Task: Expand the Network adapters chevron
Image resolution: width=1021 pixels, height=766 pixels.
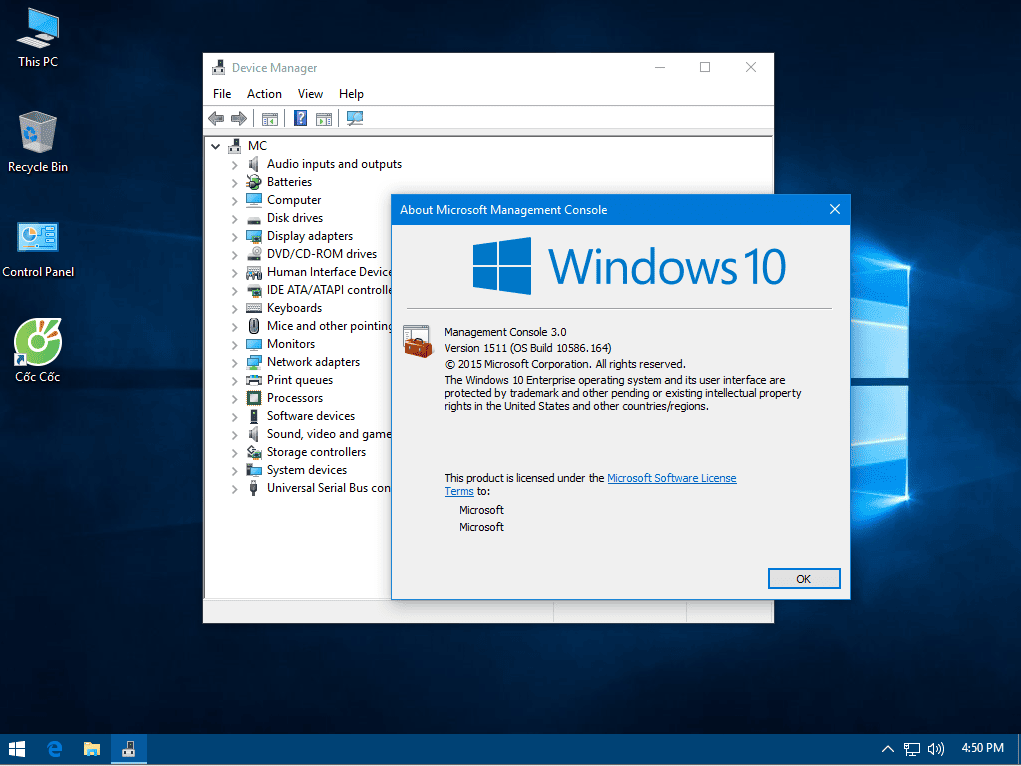Action: (234, 363)
